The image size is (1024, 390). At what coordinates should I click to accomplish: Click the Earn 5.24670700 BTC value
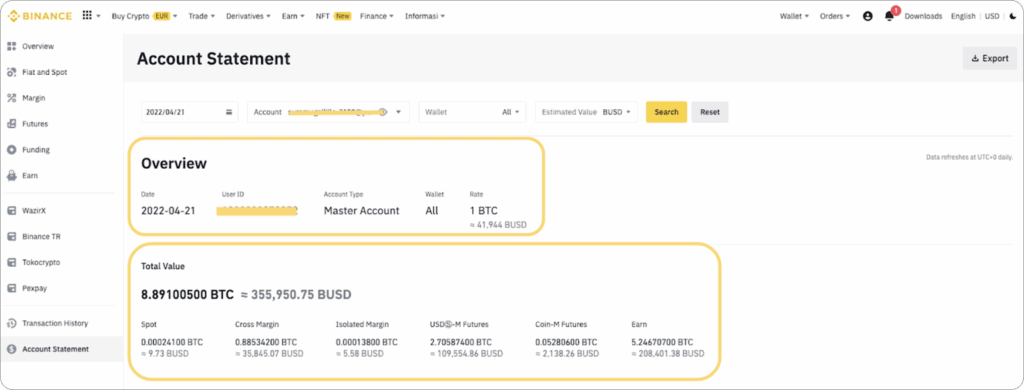coord(662,342)
